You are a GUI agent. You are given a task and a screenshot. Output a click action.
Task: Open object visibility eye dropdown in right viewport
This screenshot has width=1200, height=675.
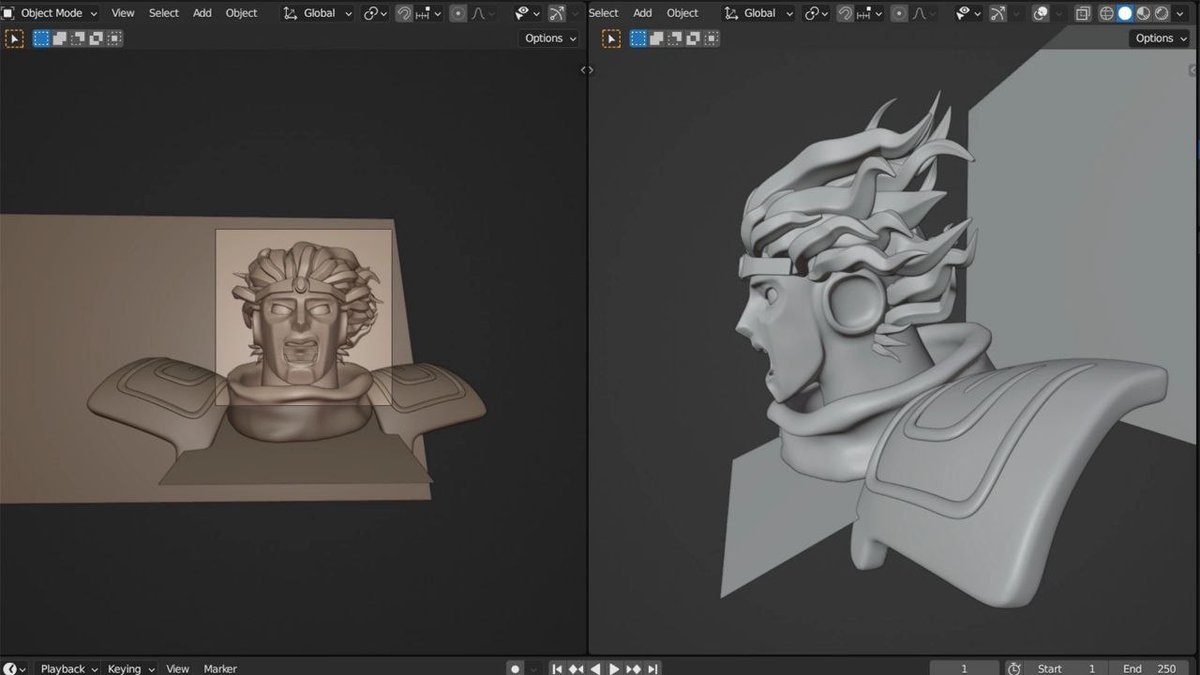coord(968,13)
